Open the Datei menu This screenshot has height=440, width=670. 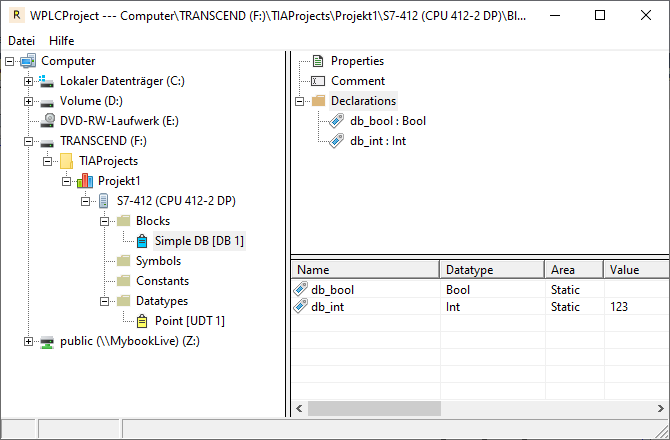coord(21,40)
